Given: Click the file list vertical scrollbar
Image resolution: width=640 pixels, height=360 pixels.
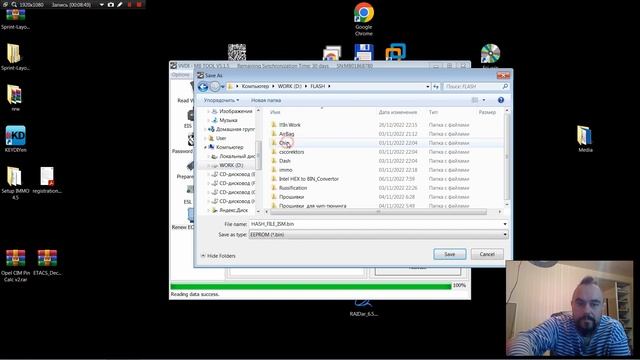Looking at the screenshot, I should [x=507, y=156].
